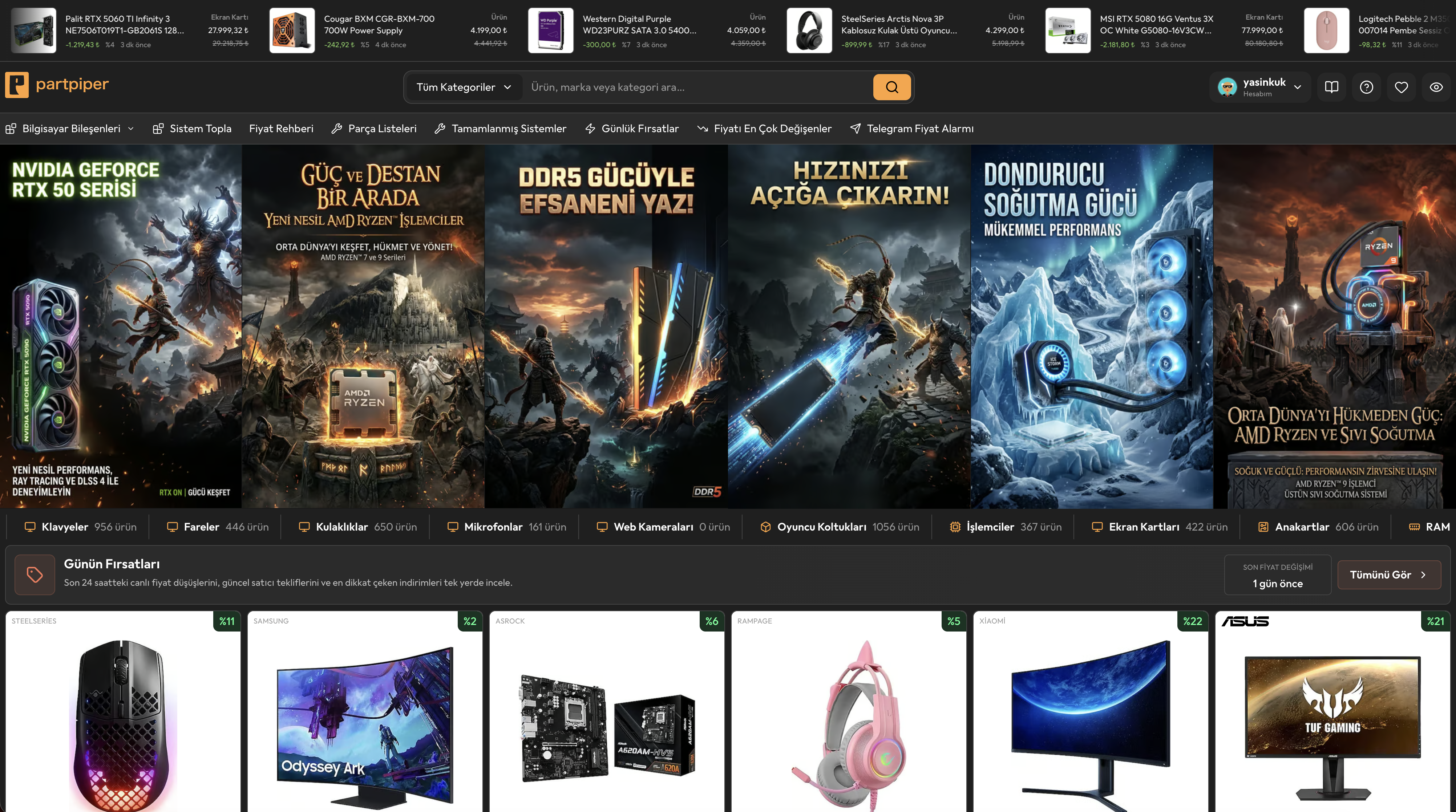Open Western Digital Purple ticker item

point(647,31)
